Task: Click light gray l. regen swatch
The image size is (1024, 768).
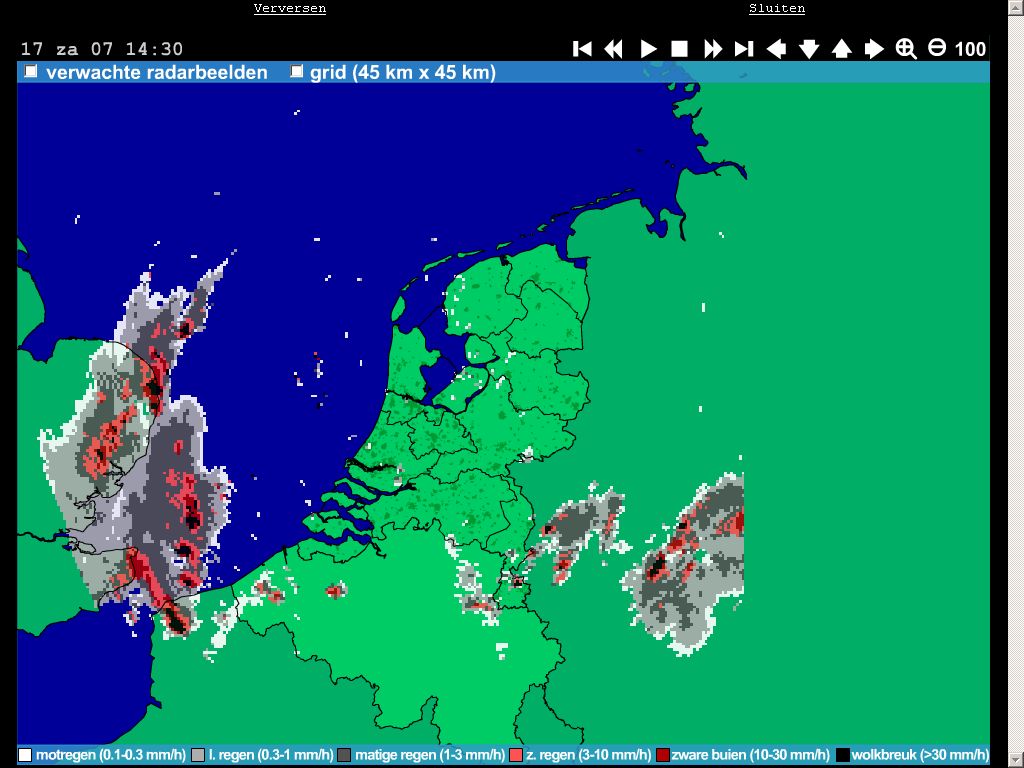Action: pyautogui.click(x=198, y=755)
